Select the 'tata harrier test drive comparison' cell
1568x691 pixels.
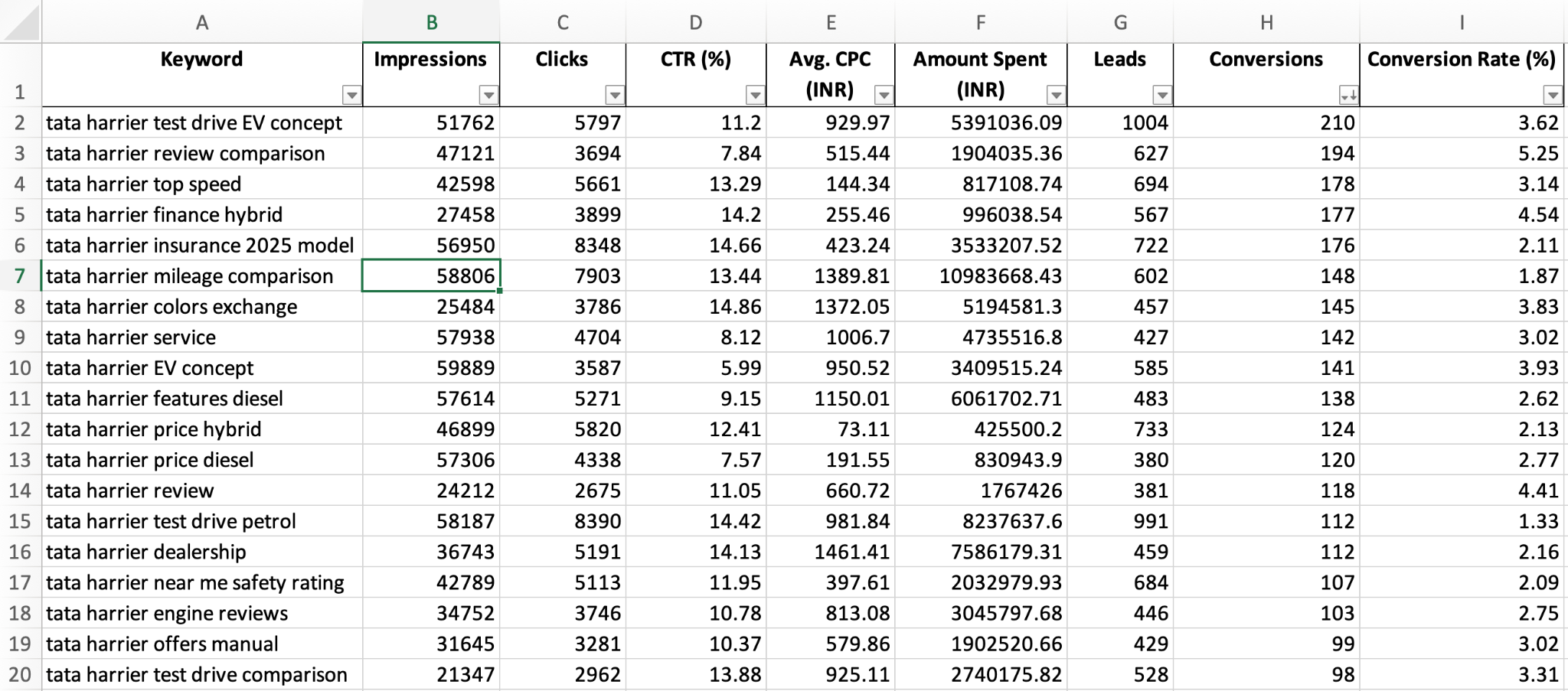tap(203, 675)
